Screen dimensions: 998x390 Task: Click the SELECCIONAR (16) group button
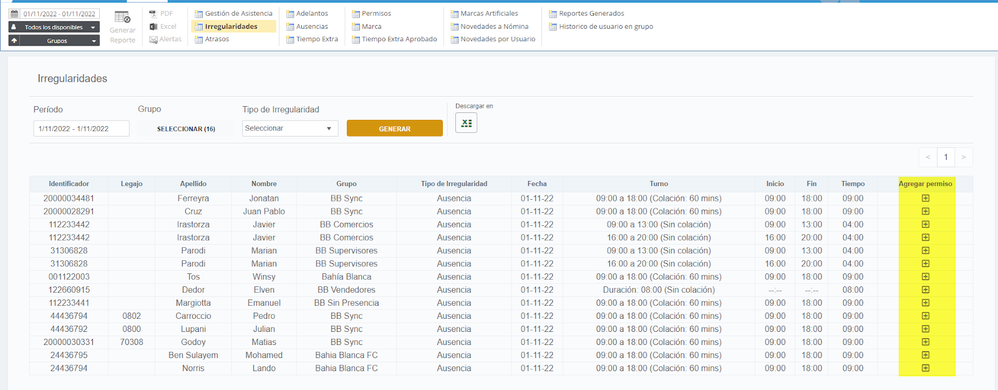point(186,129)
